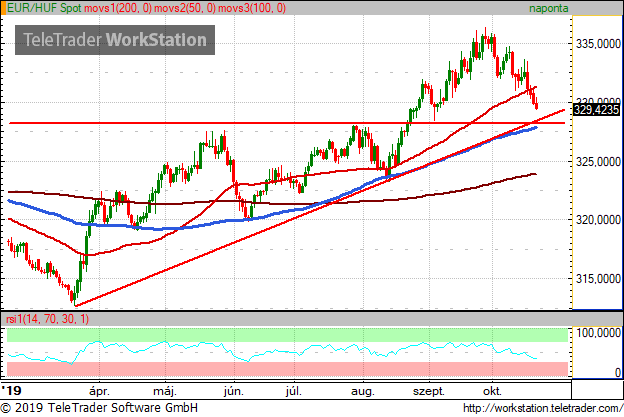Click the green overbought RSI band
624x417 pixels.
point(287,335)
